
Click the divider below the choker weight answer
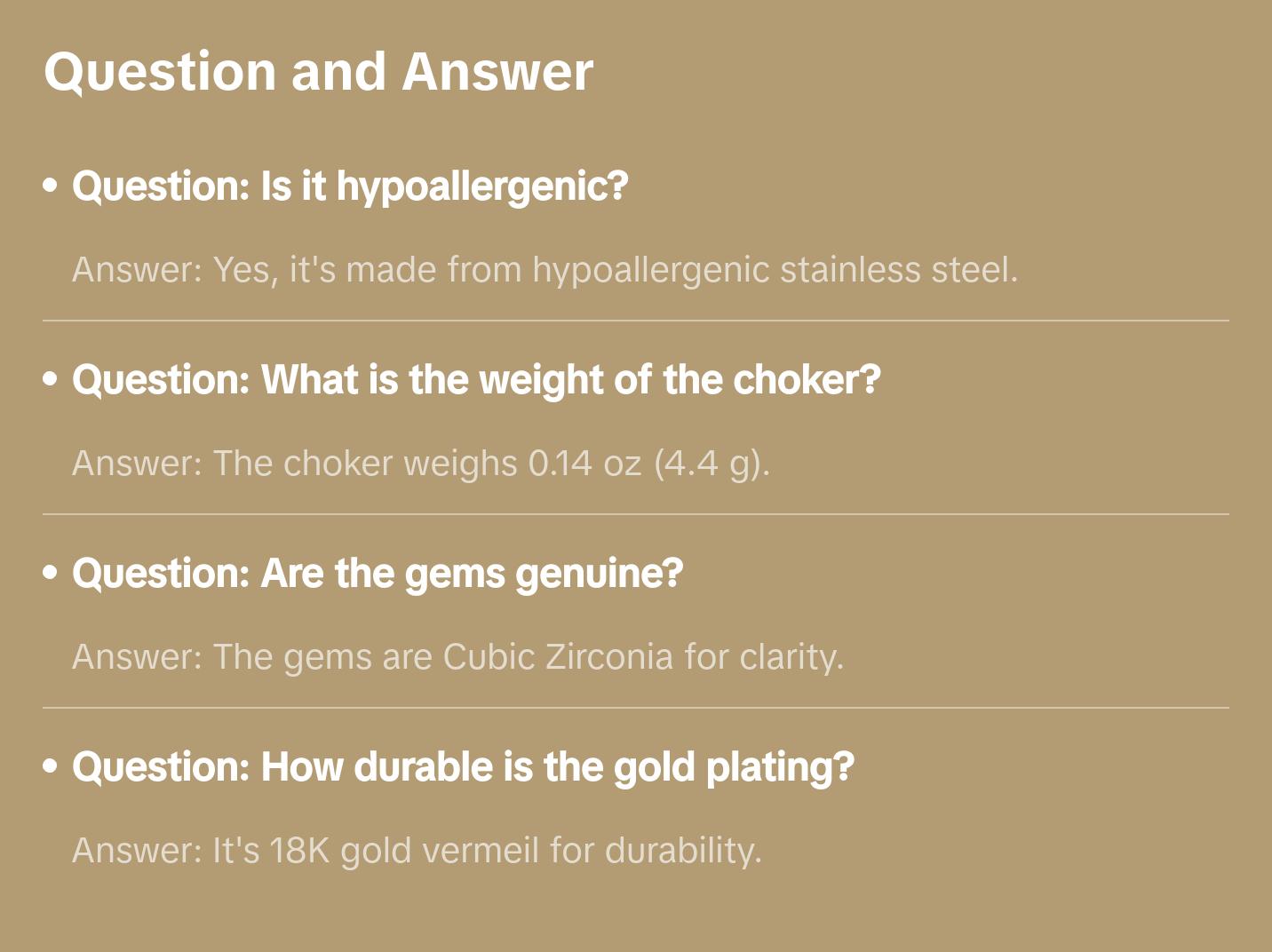coord(635,514)
